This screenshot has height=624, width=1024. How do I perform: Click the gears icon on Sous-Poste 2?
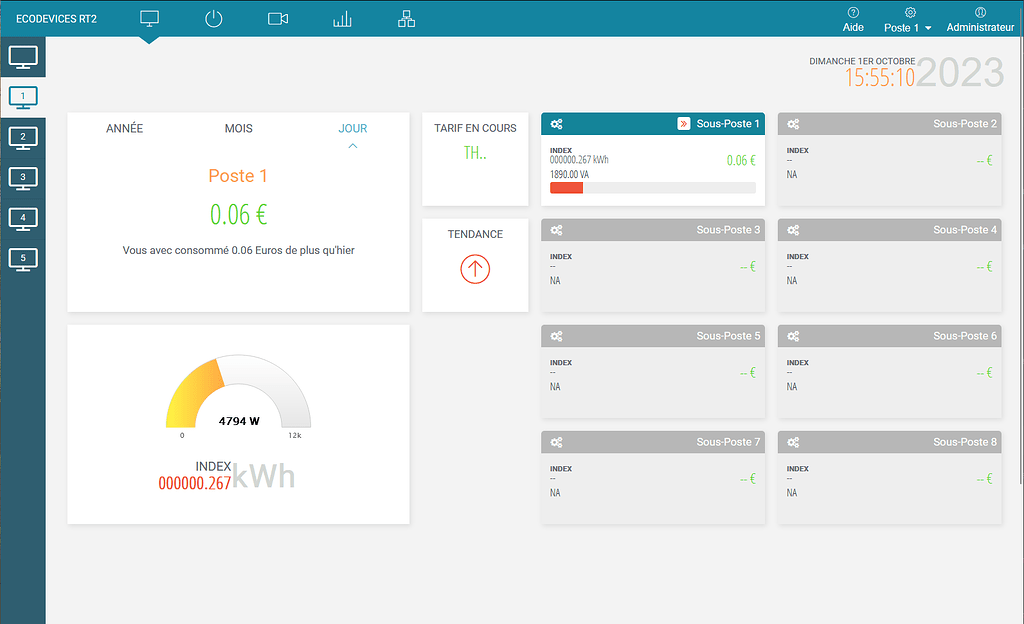tap(792, 123)
